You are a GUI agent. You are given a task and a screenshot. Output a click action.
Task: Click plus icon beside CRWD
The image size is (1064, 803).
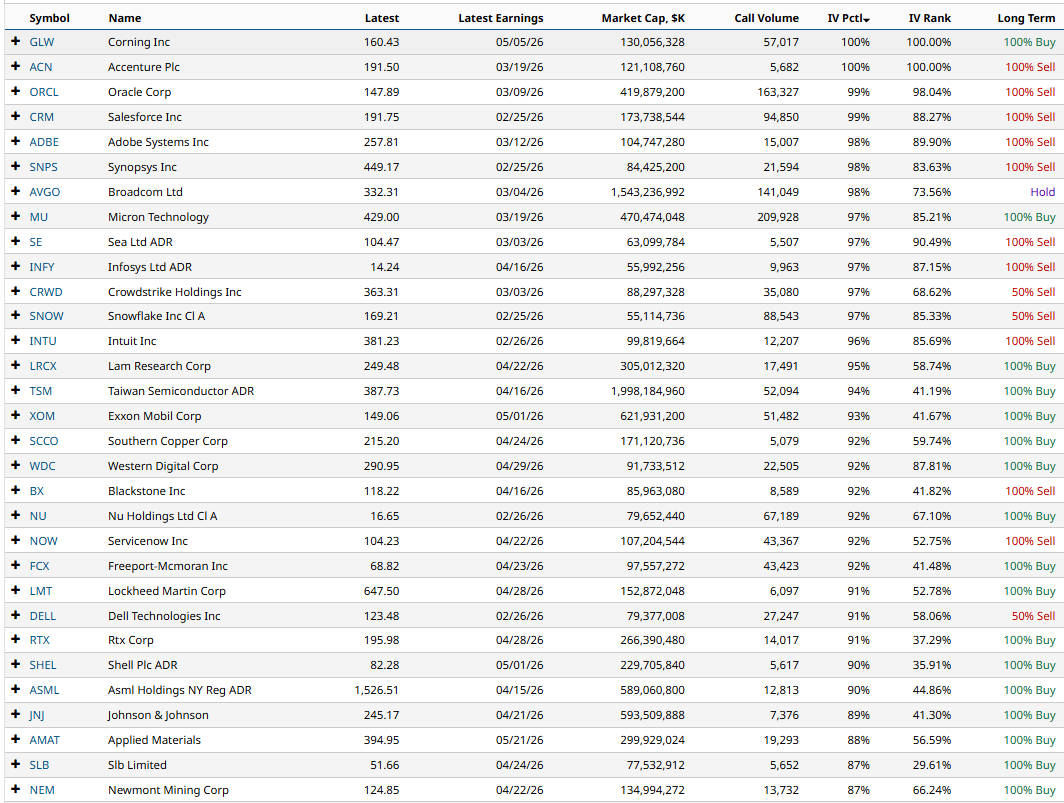coord(16,291)
